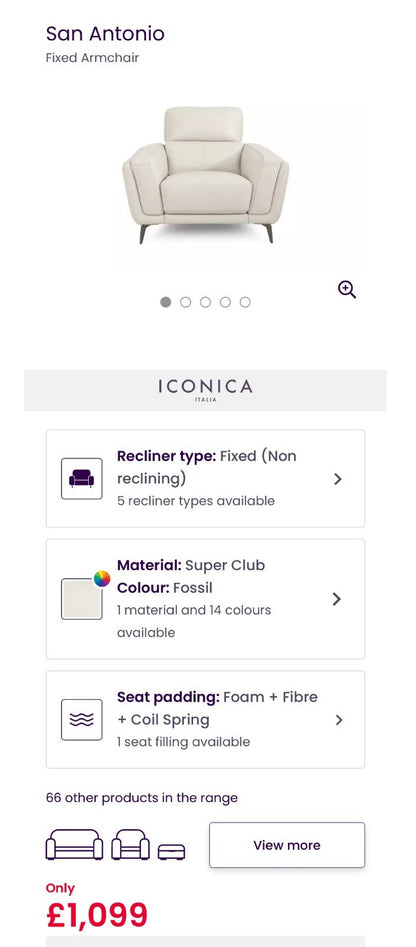This screenshot has width=416, height=947.
Task: Click the Iconica Italia brand logo
Action: pos(205,390)
